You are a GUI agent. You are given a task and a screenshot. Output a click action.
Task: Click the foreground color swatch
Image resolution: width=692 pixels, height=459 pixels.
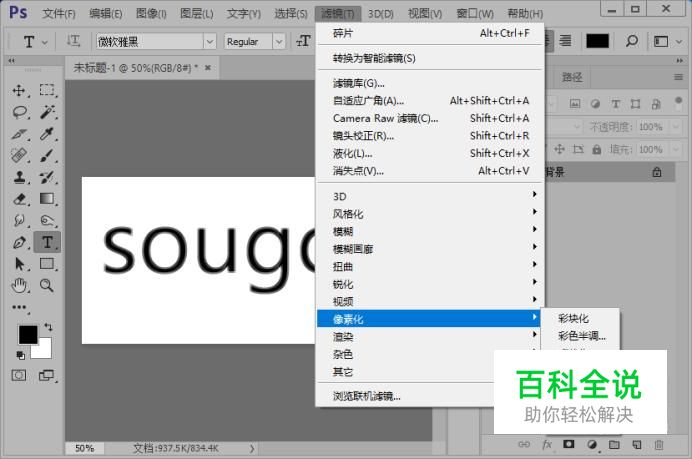28,335
